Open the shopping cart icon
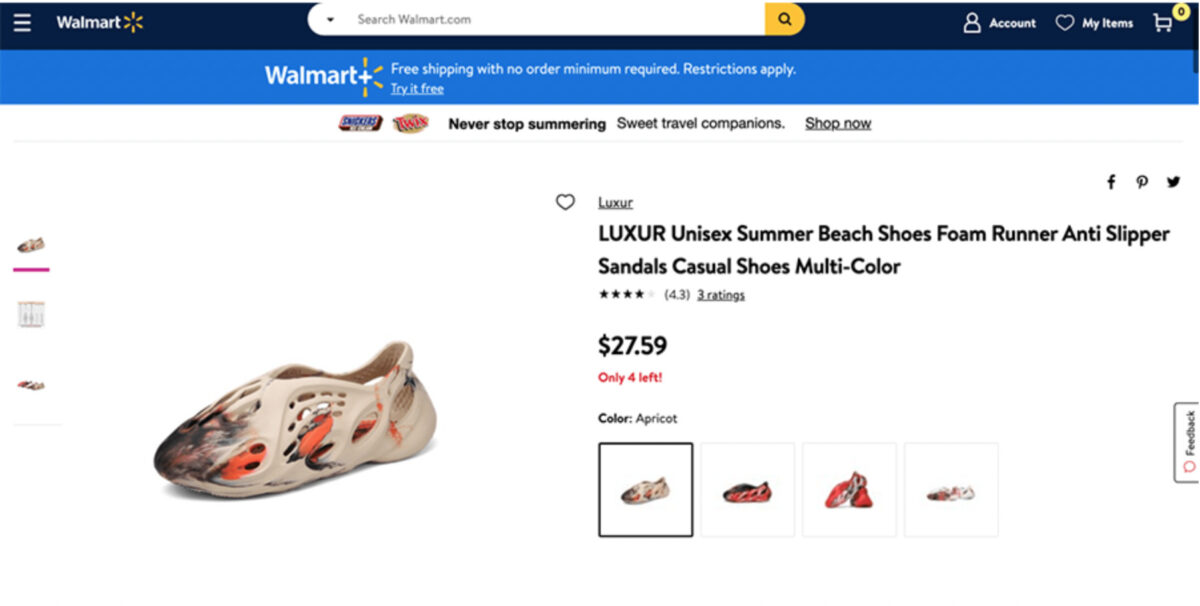The height and width of the screenshot is (606, 1200). (1163, 21)
